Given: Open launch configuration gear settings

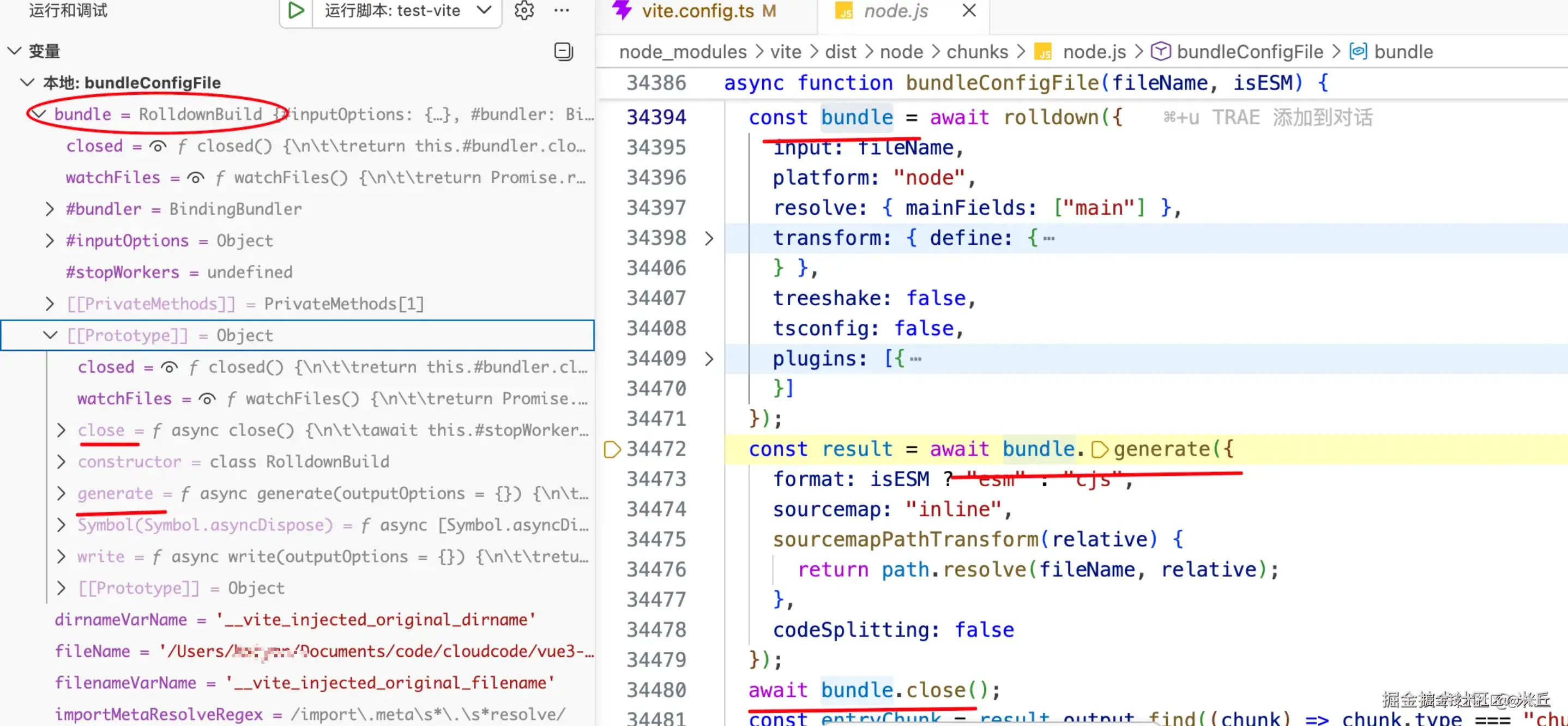Looking at the screenshot, I should click(x=523, y=10).
